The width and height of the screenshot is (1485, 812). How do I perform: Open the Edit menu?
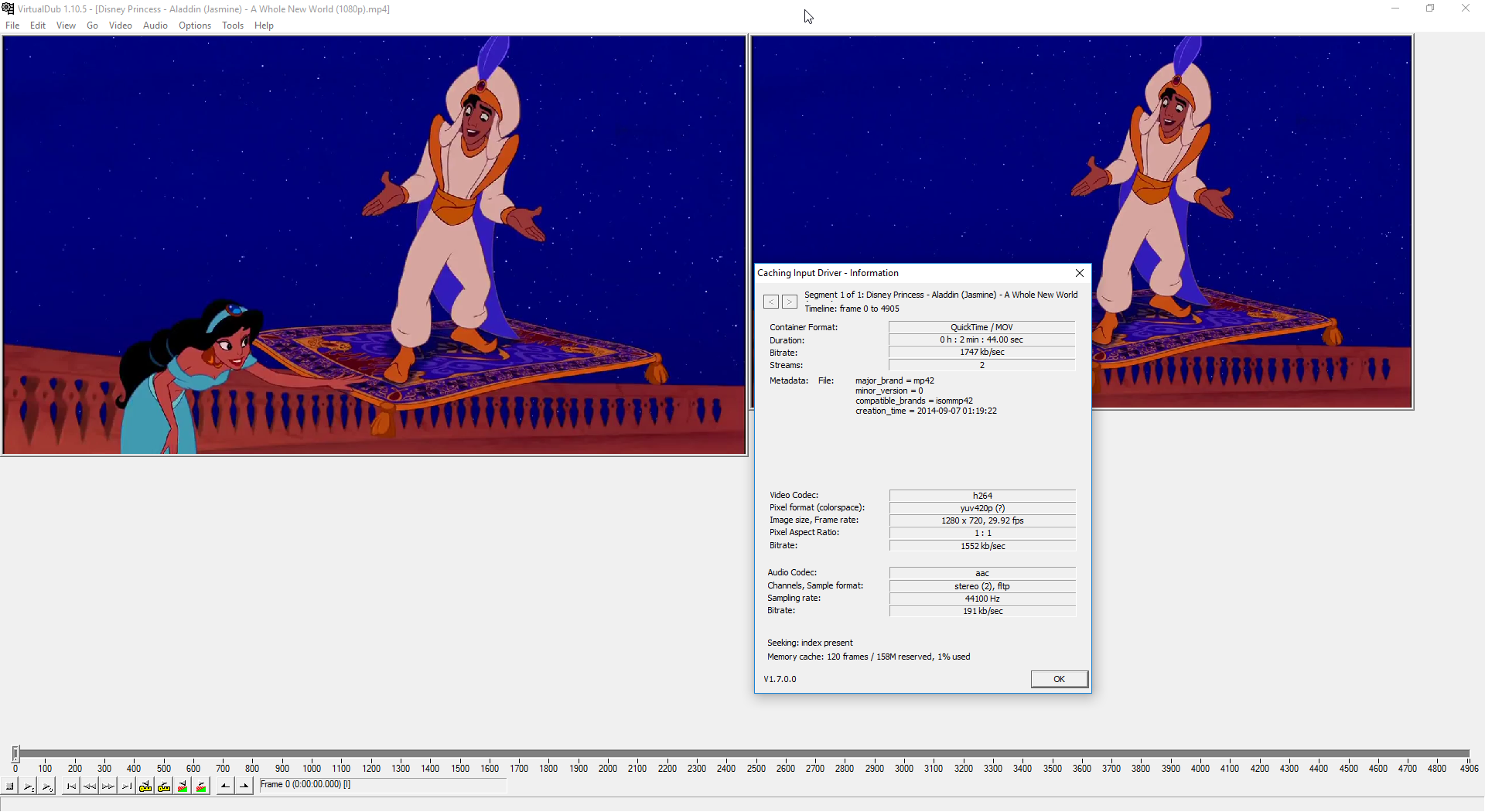tap(38, 26)
